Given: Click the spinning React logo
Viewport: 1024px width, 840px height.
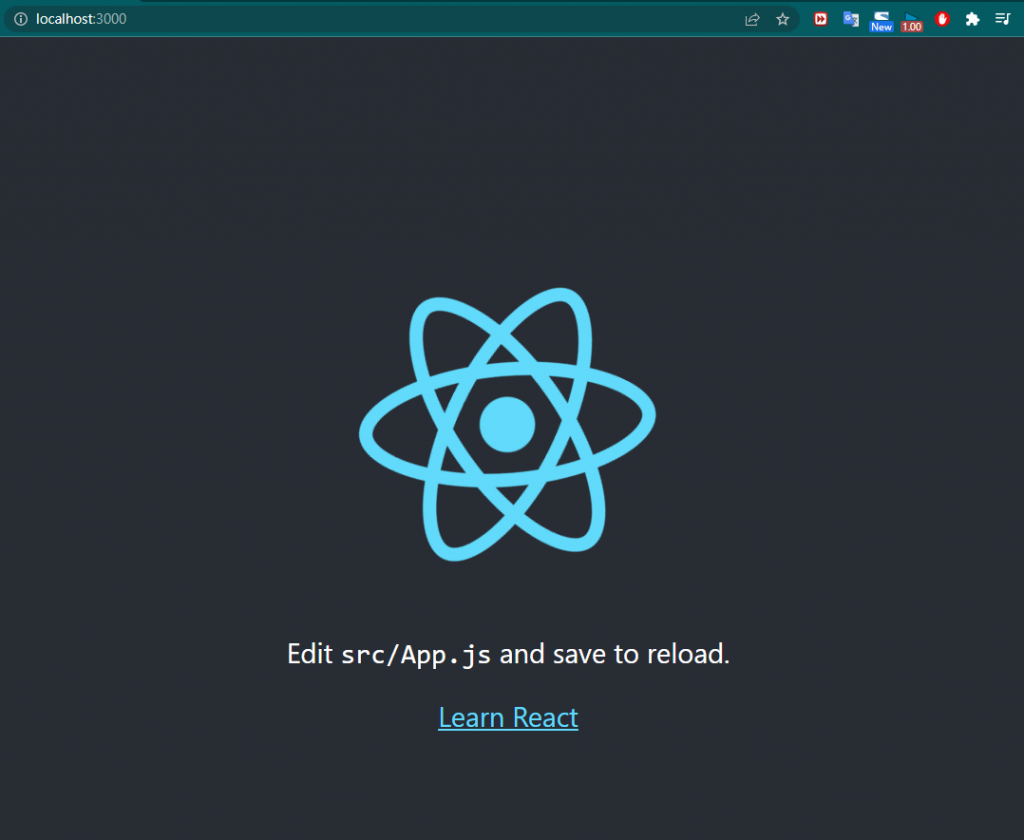Looking at the screenshot, I should coord(507,424).
